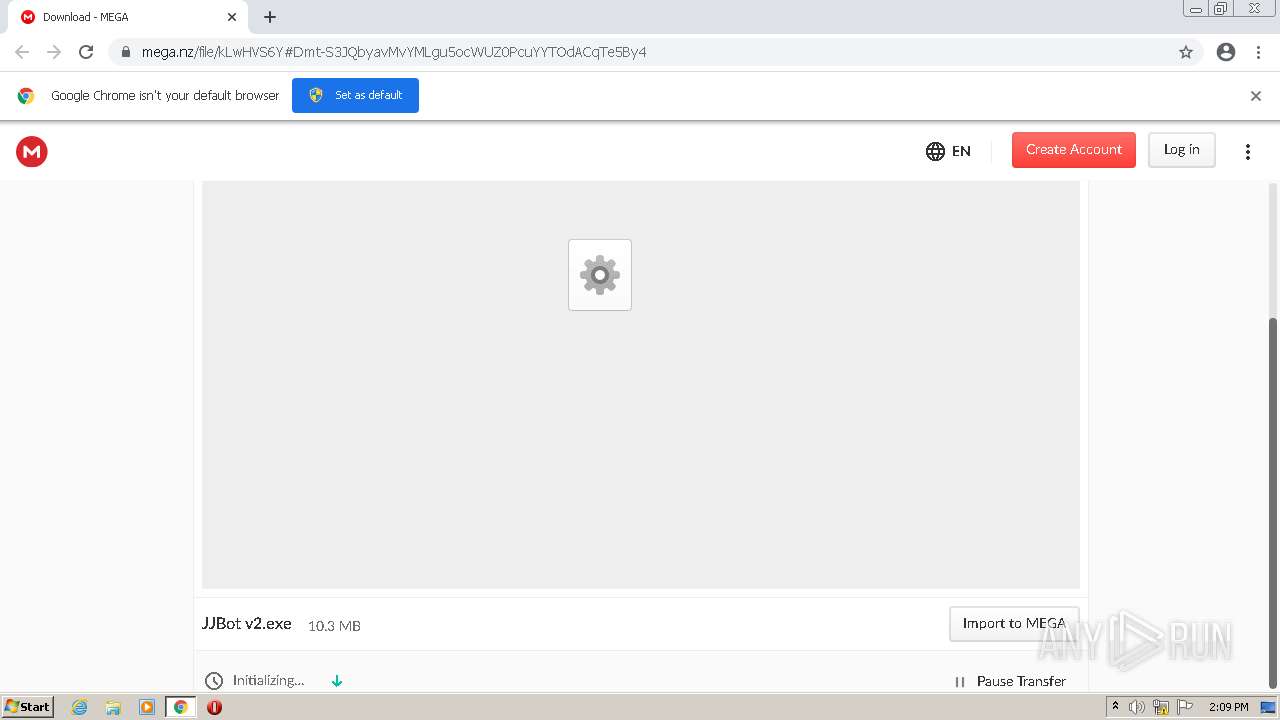View site security lock information
The height and width of the screenshot is (720, 1280).
point(126,52)
